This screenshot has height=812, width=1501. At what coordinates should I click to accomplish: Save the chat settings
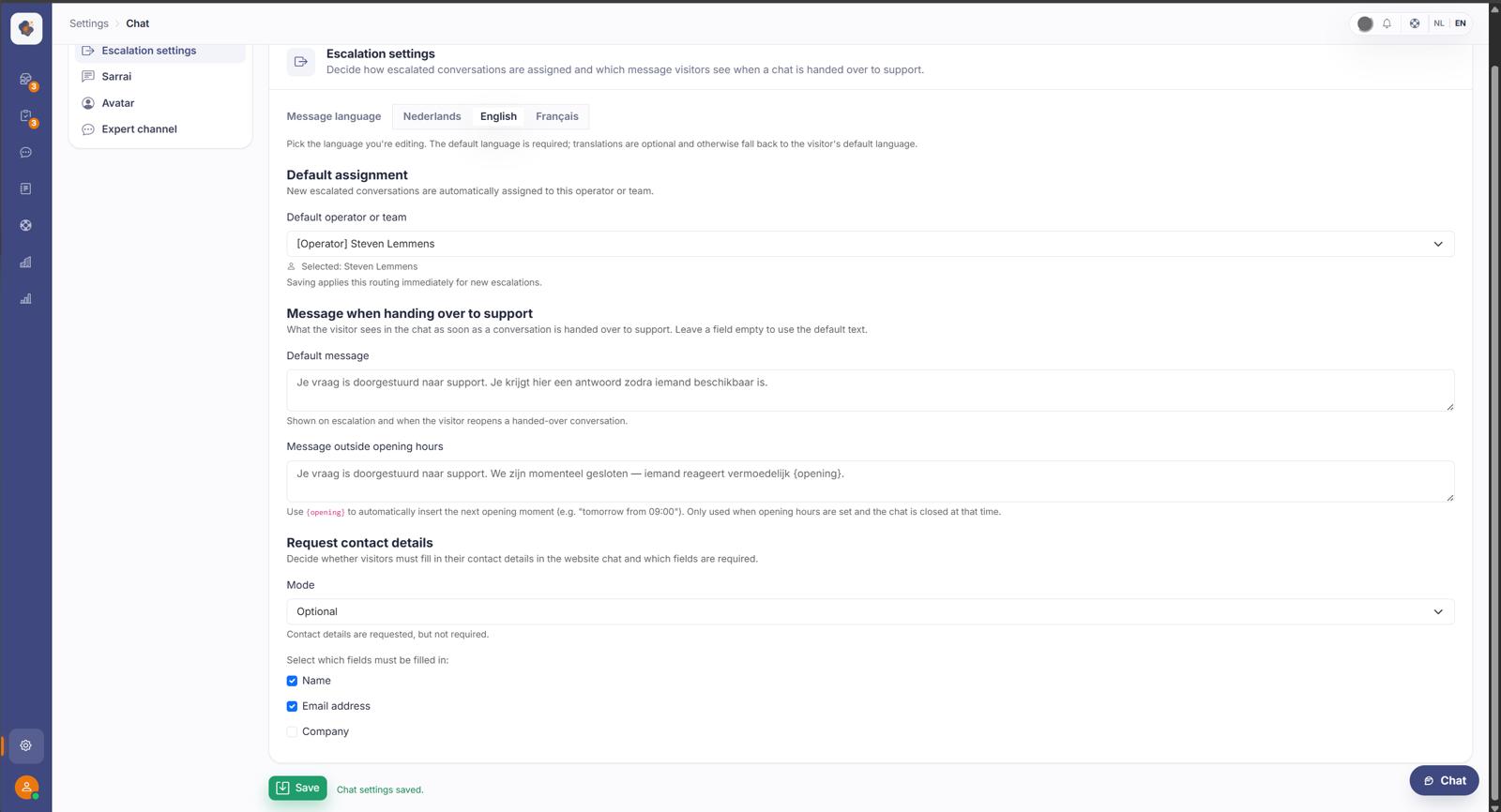coord(297,788)
